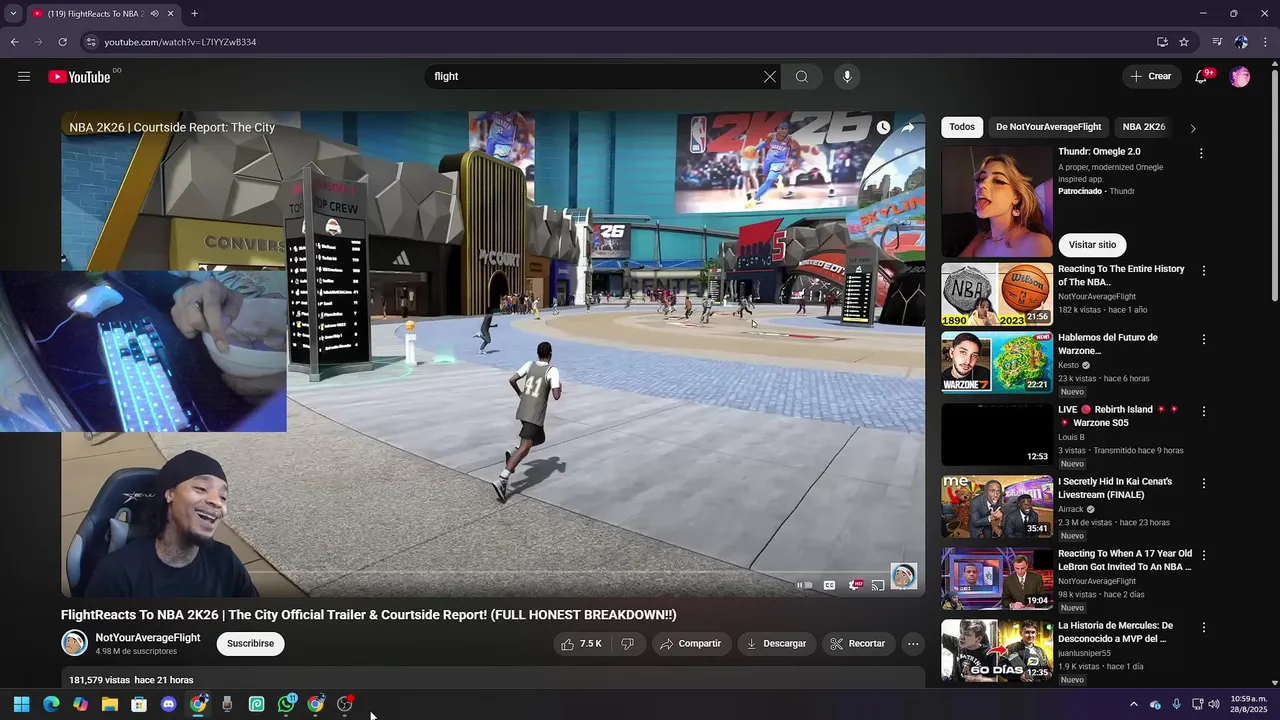
Task: Open the media control playlist icon
Action: tap(1217, 42)
